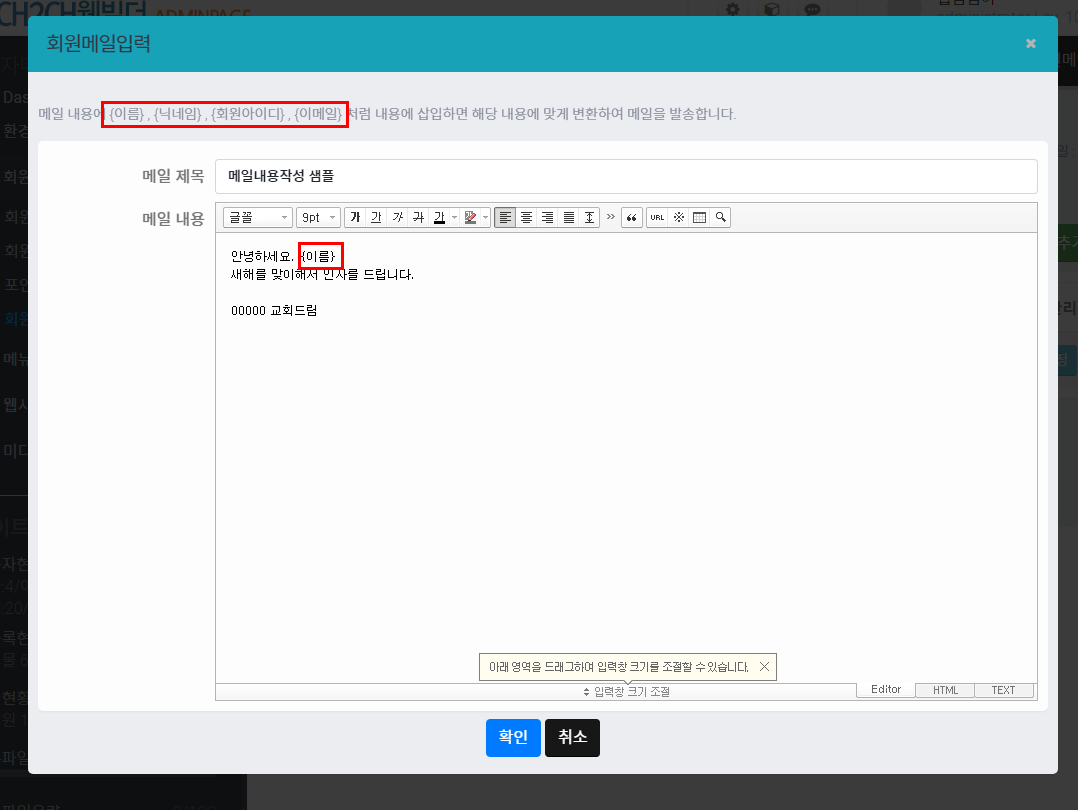
Task: Toggle bold text formatting in editor
Action: [355, 218]
